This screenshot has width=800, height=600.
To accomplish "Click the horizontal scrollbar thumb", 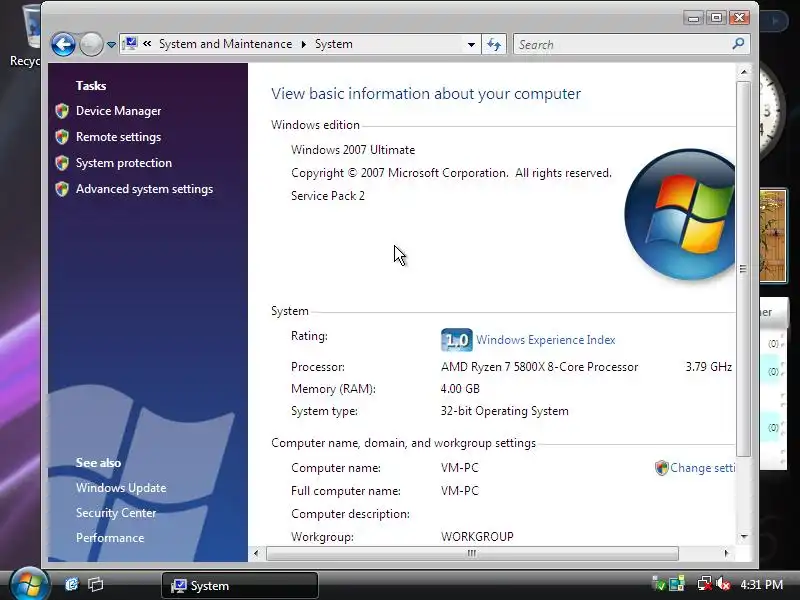I will [472, 553].
